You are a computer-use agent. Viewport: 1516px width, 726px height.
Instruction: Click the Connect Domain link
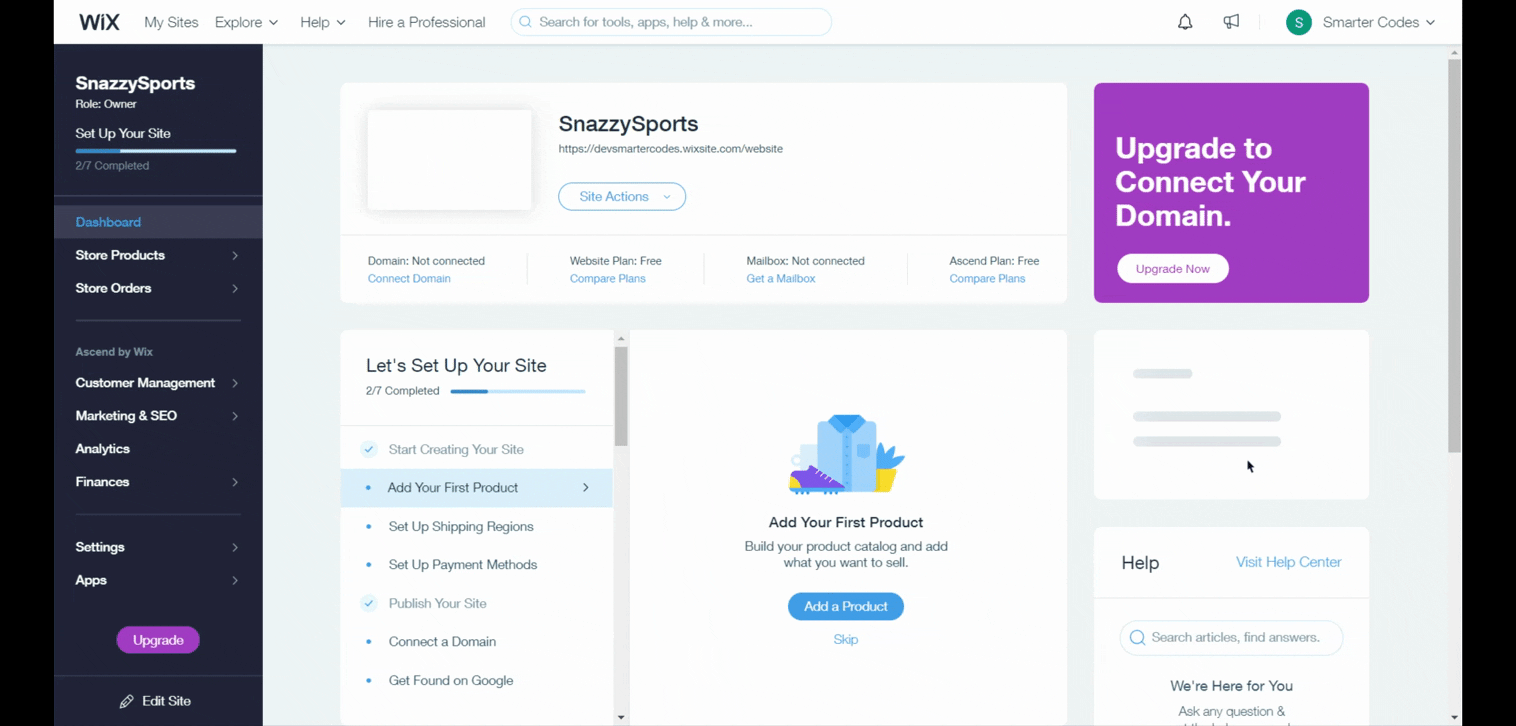[409, 279]
